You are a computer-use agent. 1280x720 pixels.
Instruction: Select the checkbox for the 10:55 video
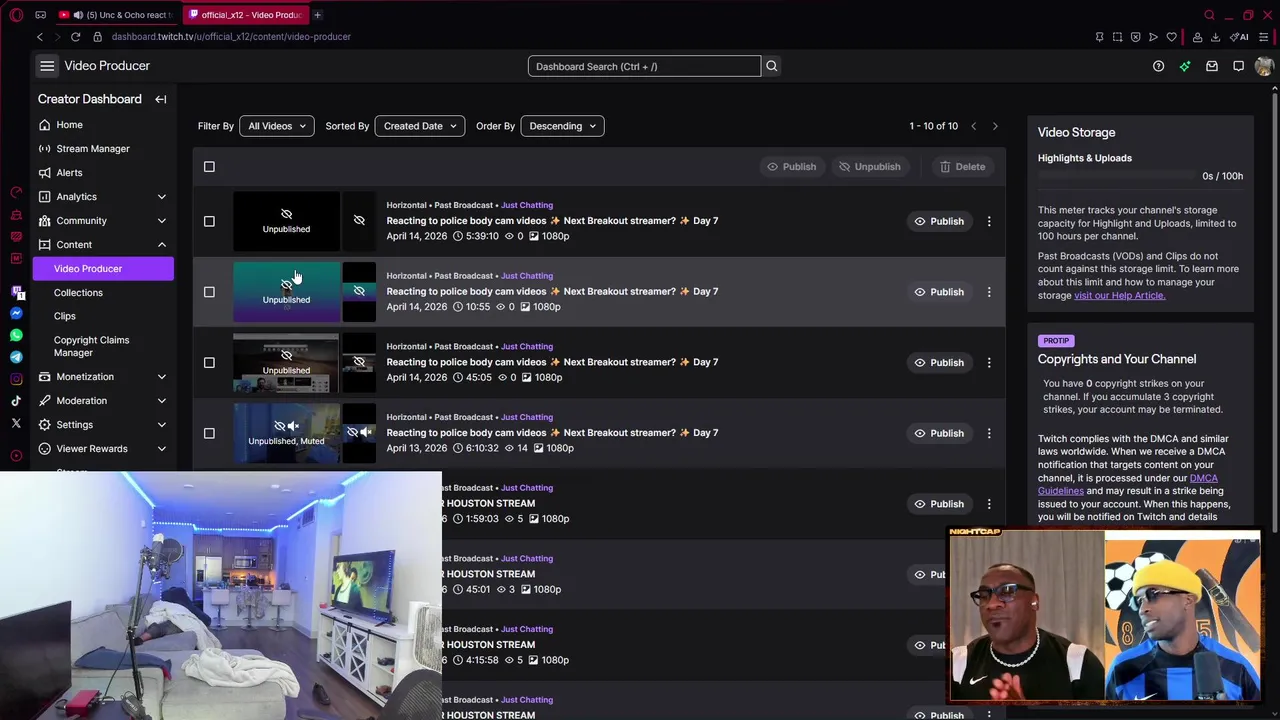(209, 292)
